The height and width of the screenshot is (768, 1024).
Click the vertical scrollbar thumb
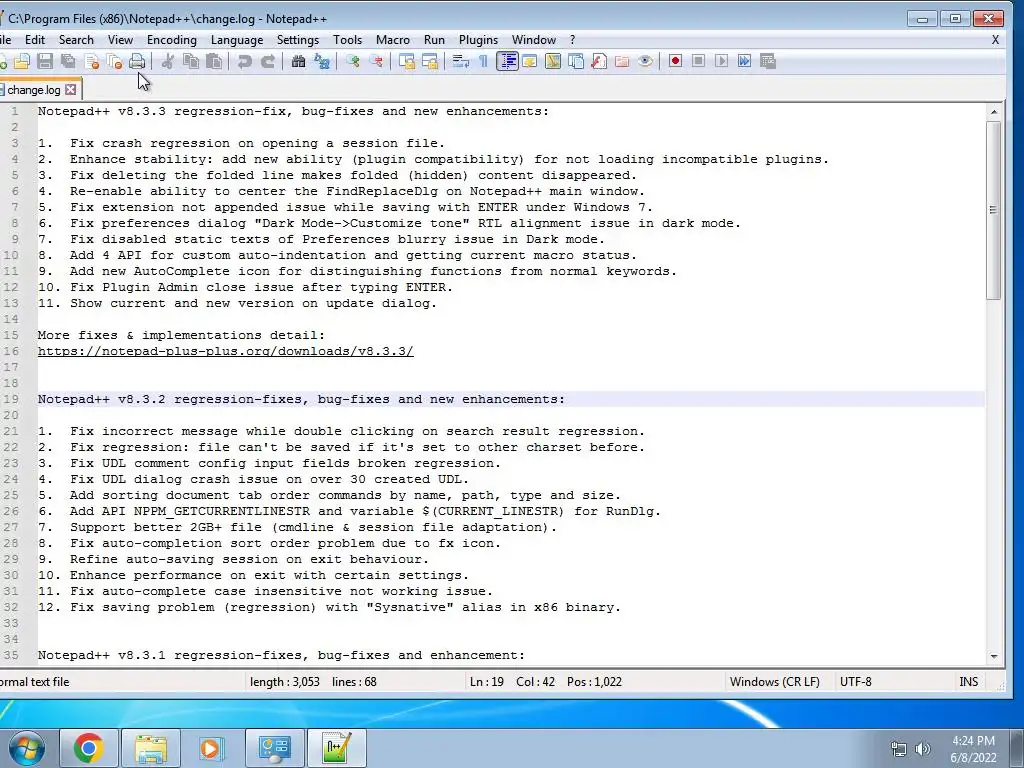pos(994,210)
